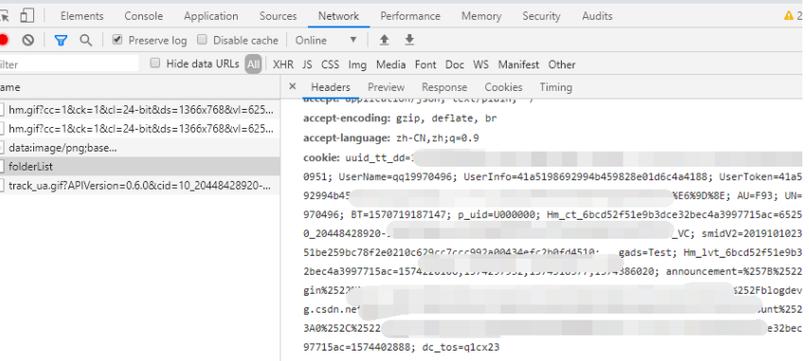Filter requests by WS type

click(480, 64)
